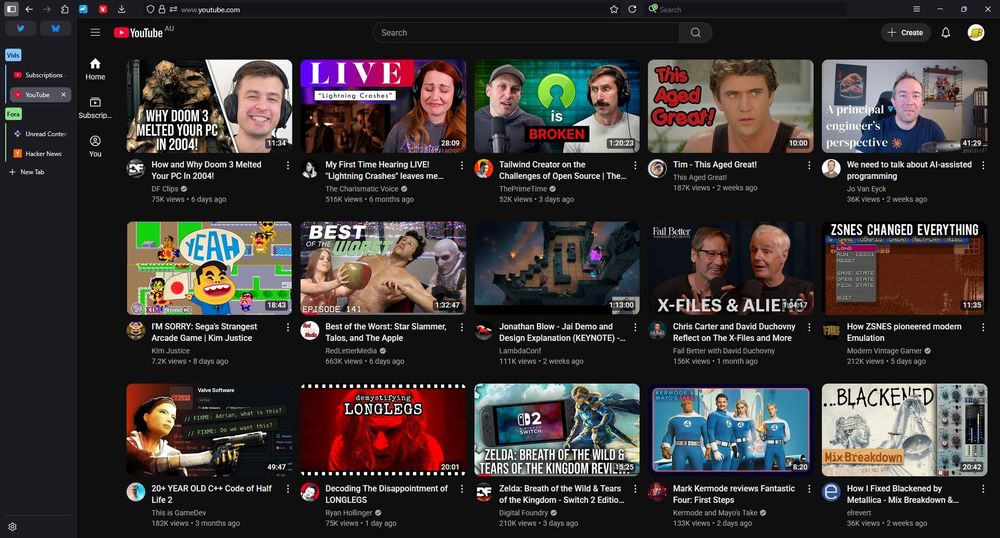The height and width of the screenshot is (538, 1000).
Task: Toggle the browser sidebar panel icon
Action: pos(11,9)
